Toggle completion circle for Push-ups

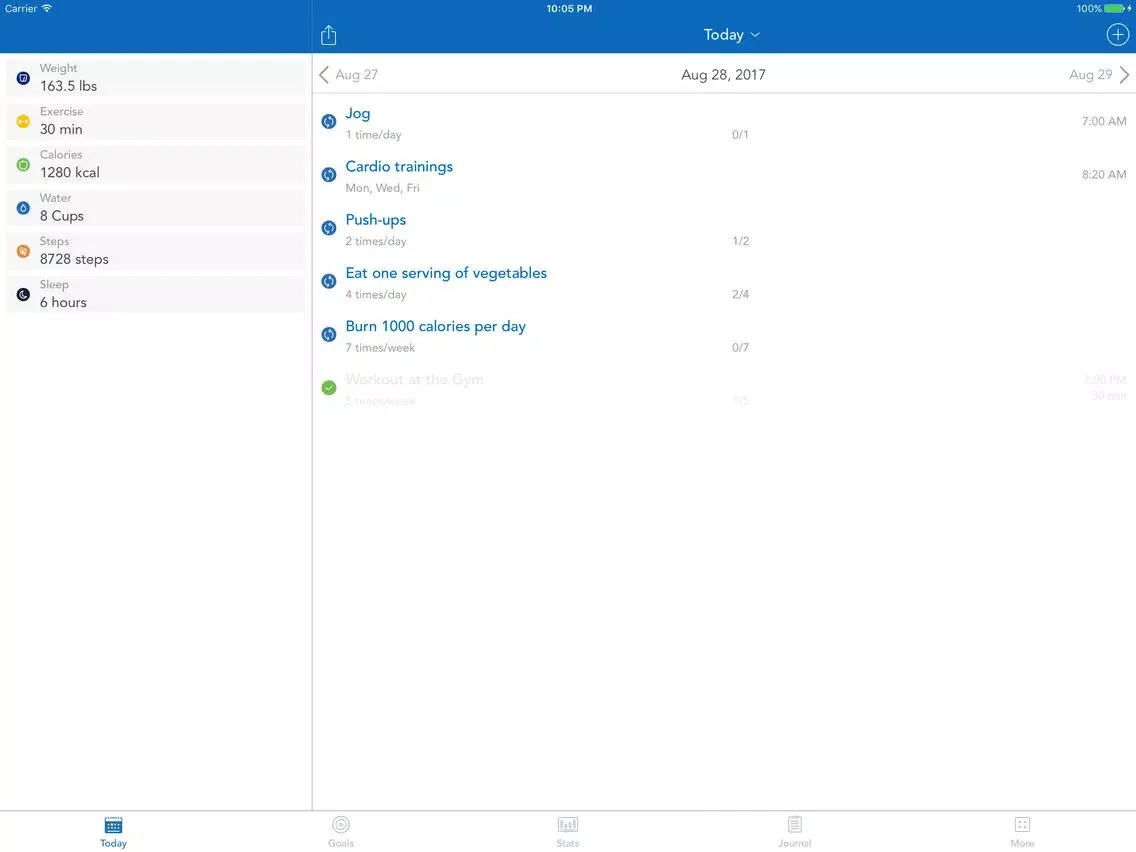click(x=328, y=228)
